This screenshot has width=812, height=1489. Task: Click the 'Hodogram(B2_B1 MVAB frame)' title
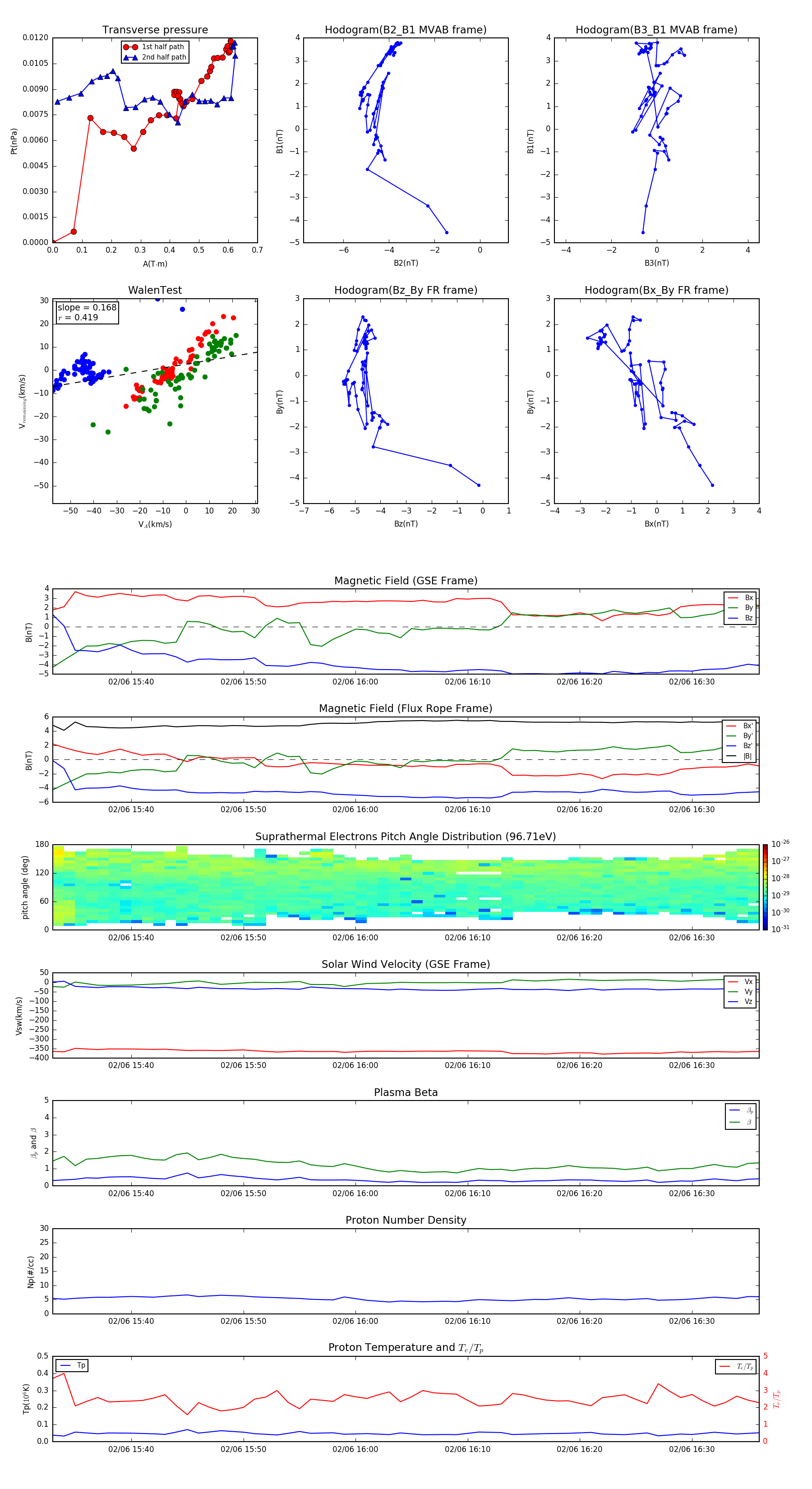406,29
